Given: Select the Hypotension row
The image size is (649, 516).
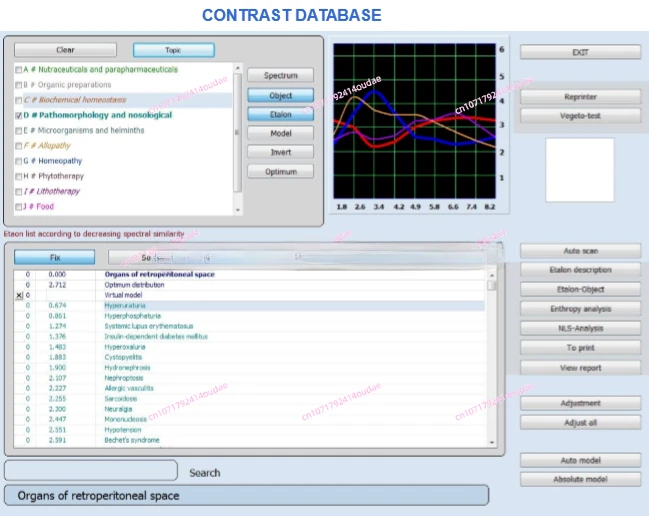Looking at the screenshot, I should (250, 430).
